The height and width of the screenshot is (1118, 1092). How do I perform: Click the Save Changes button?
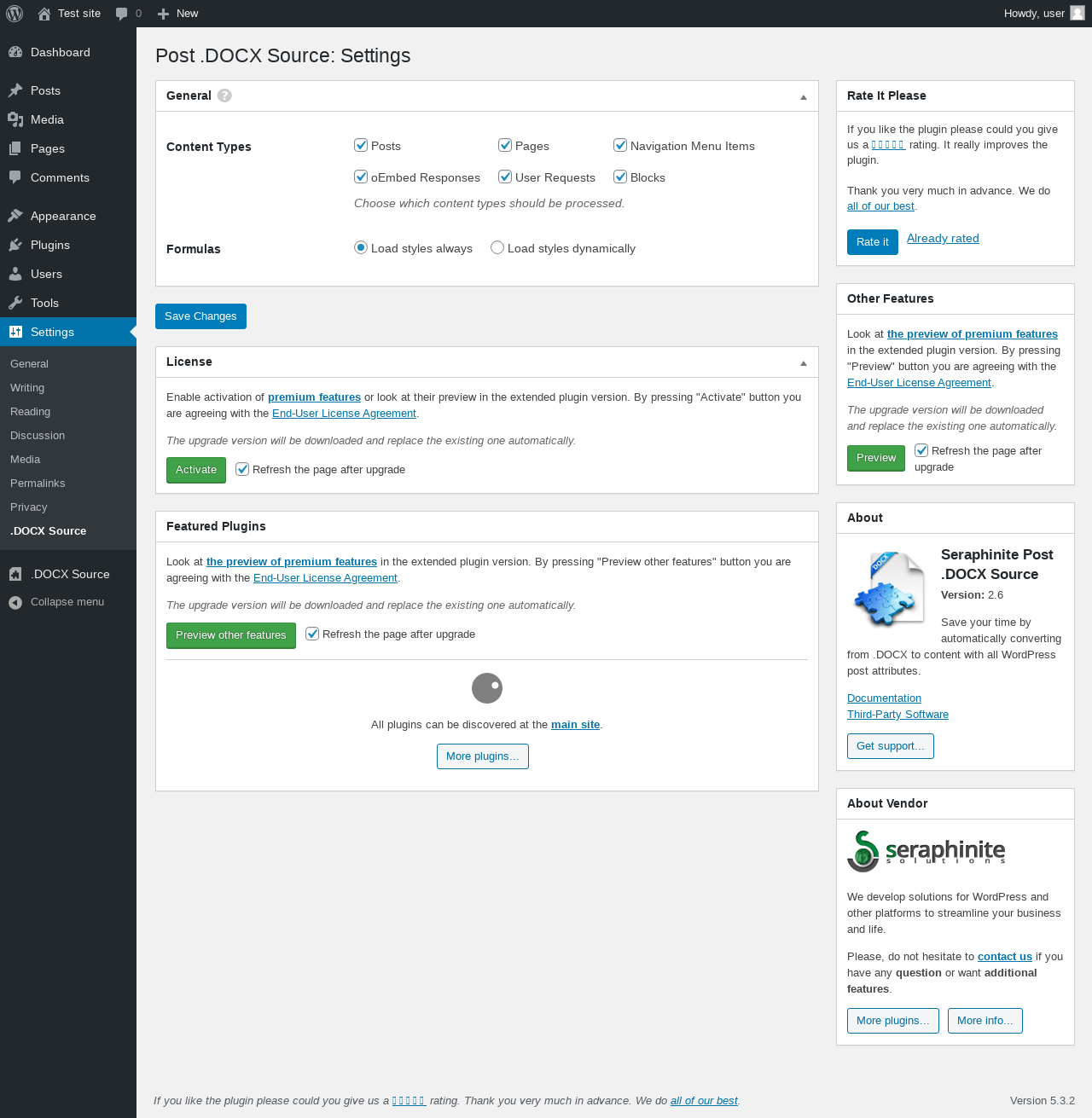[200, 316]
